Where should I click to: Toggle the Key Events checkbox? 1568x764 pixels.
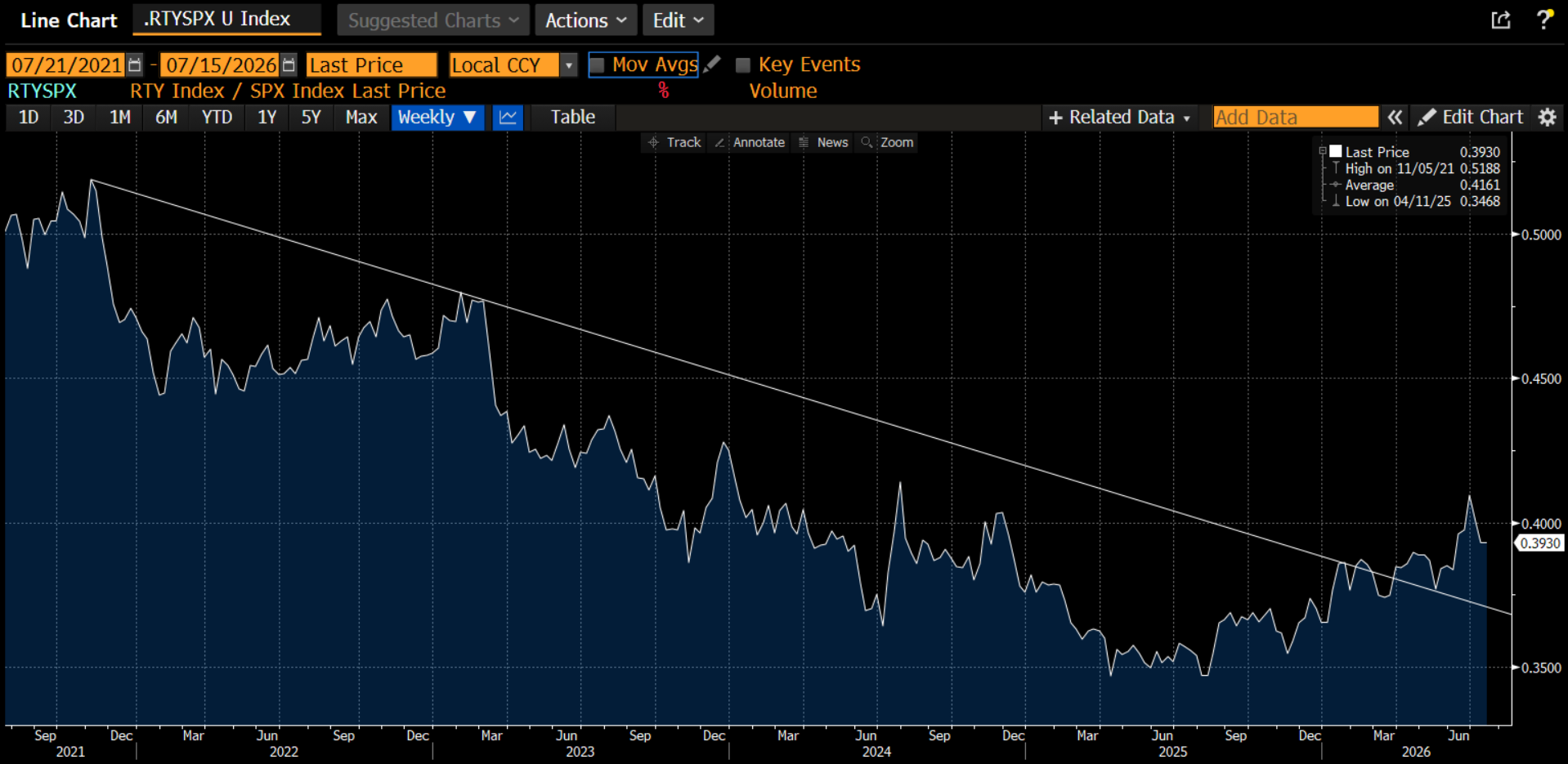pos(742,65)
